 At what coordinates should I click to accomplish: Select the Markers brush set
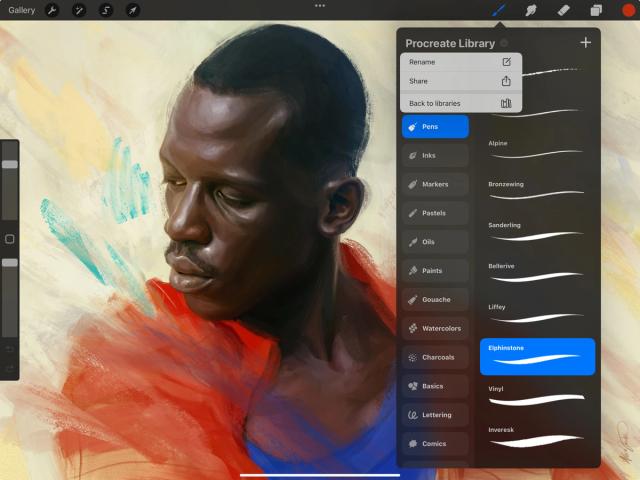point(435,184)
